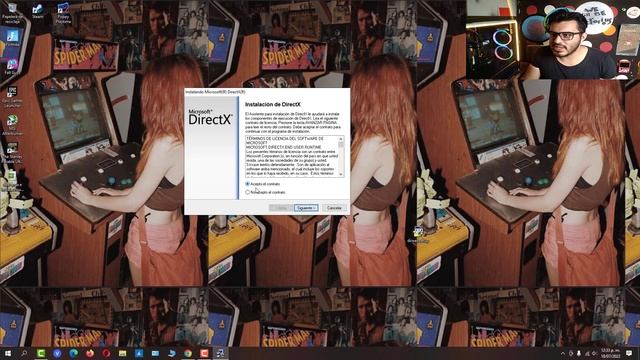Open the red square taskbar app
Screen dimensions: 640x360
(204, 353)
